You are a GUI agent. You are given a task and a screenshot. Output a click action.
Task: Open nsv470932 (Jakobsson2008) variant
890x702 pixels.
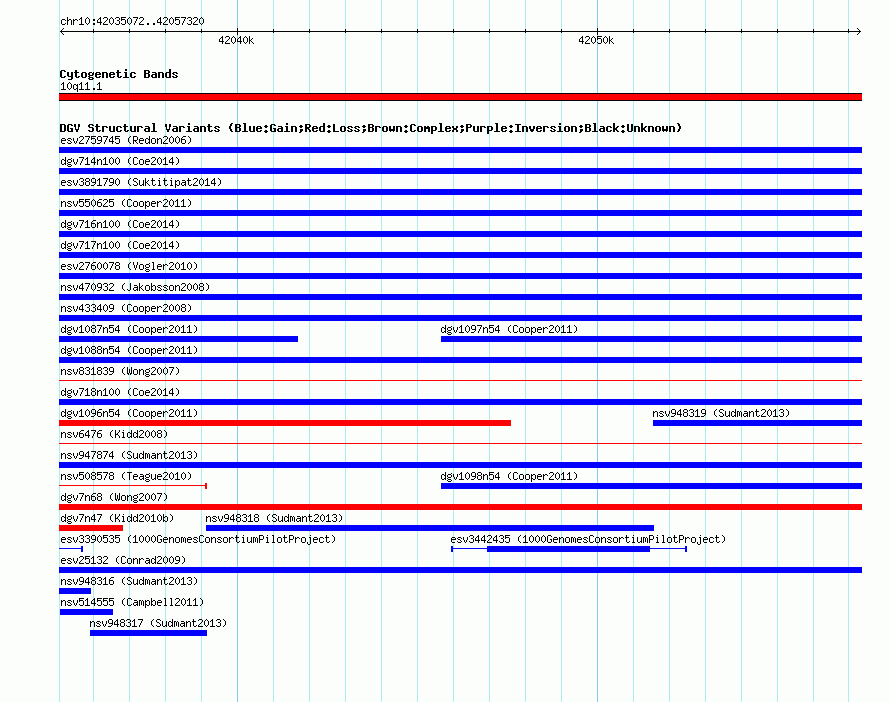point(135,287)
